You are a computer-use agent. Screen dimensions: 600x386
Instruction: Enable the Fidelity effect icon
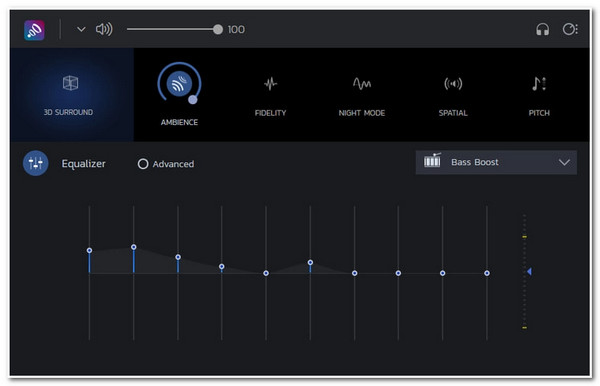click(270, 83)
